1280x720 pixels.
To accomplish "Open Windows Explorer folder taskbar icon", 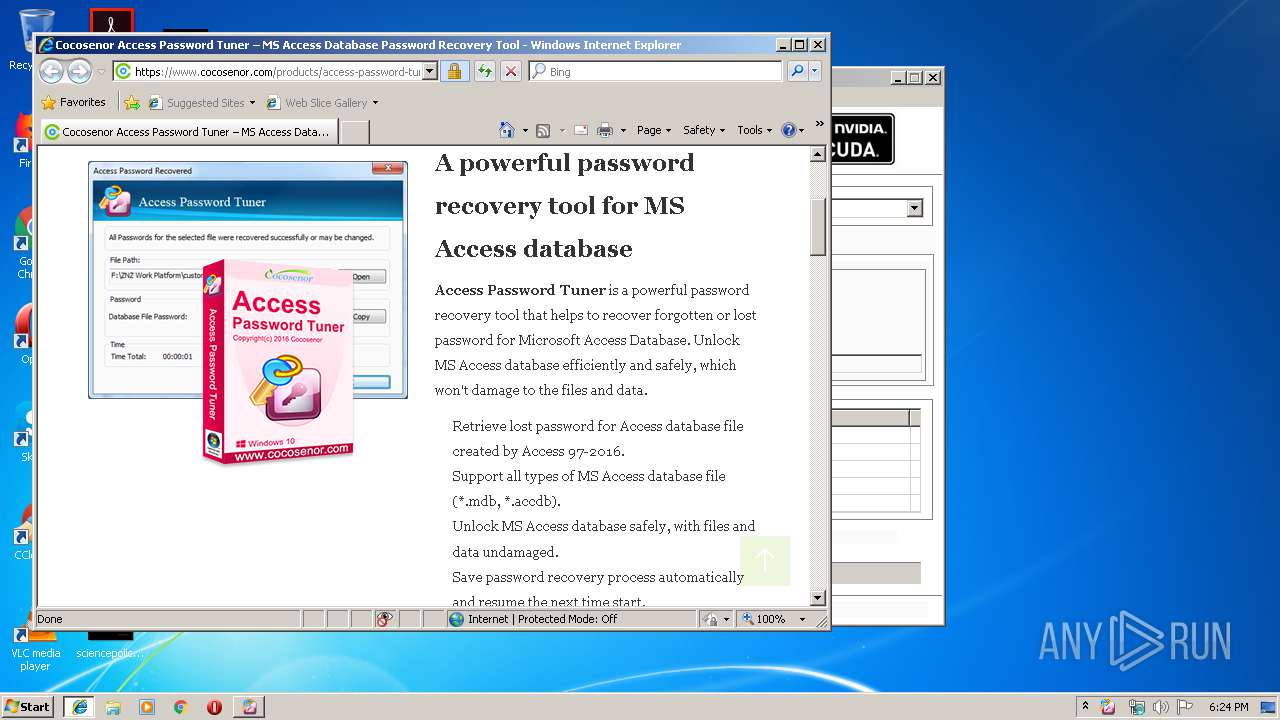I will click(x=113, y=706).
